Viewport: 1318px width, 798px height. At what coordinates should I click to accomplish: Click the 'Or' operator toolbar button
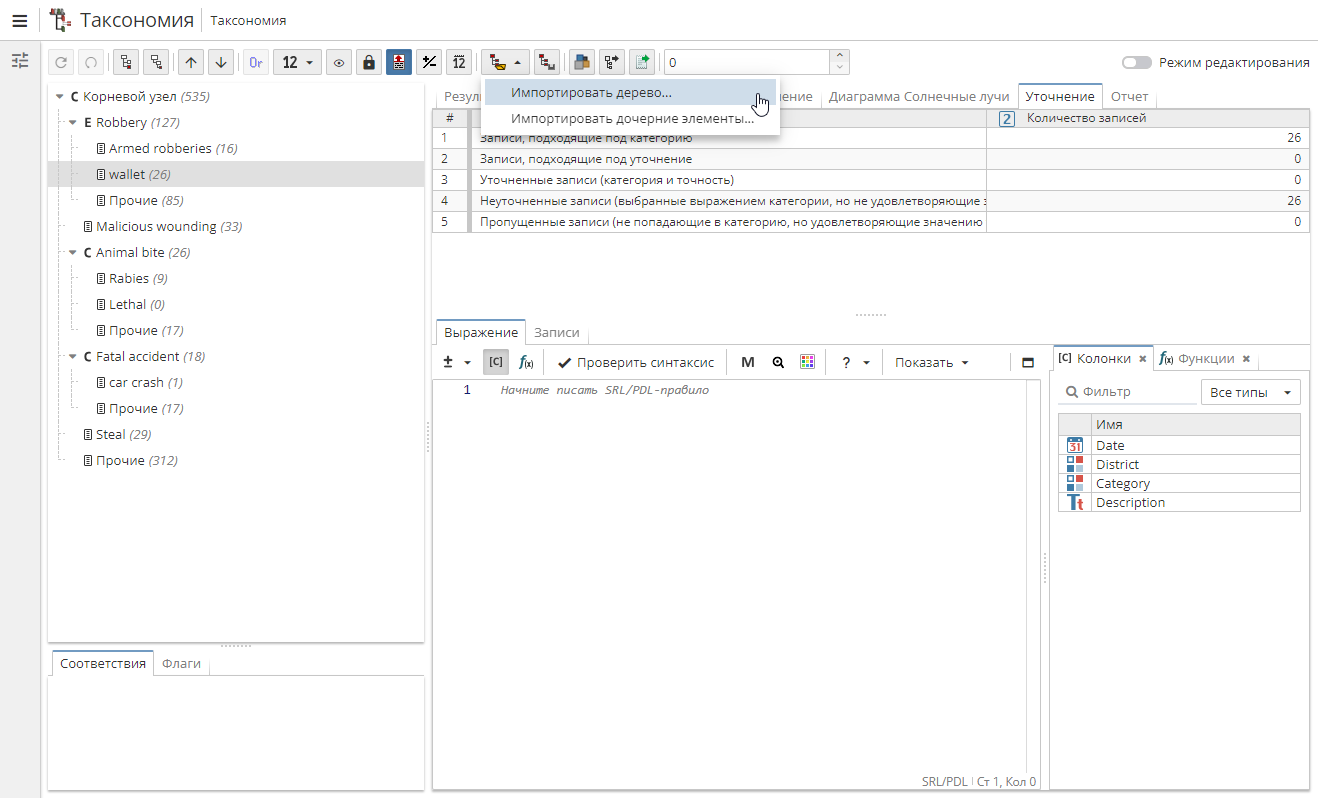click(x=256, y=62)
